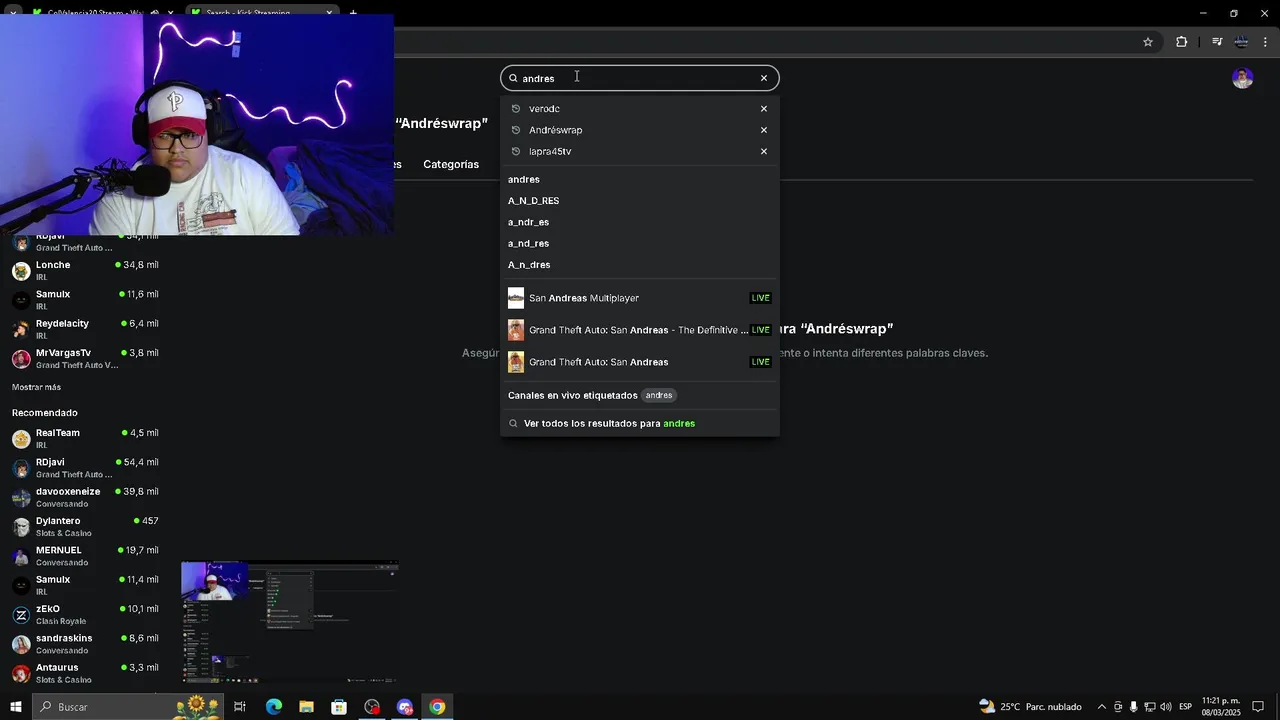
Task: Open zEkO recommended channel
Action: point(85,614)
